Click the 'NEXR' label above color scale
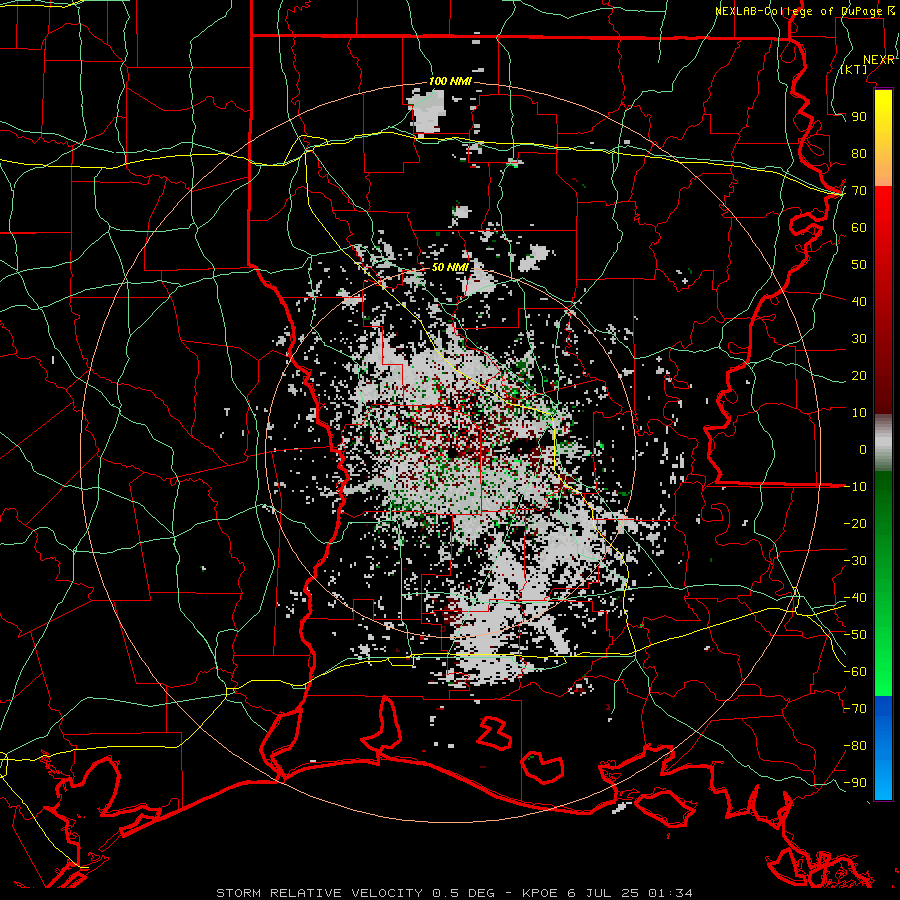Image resolution: width=900 pixels, height=900 pixels. coord(879,60)
